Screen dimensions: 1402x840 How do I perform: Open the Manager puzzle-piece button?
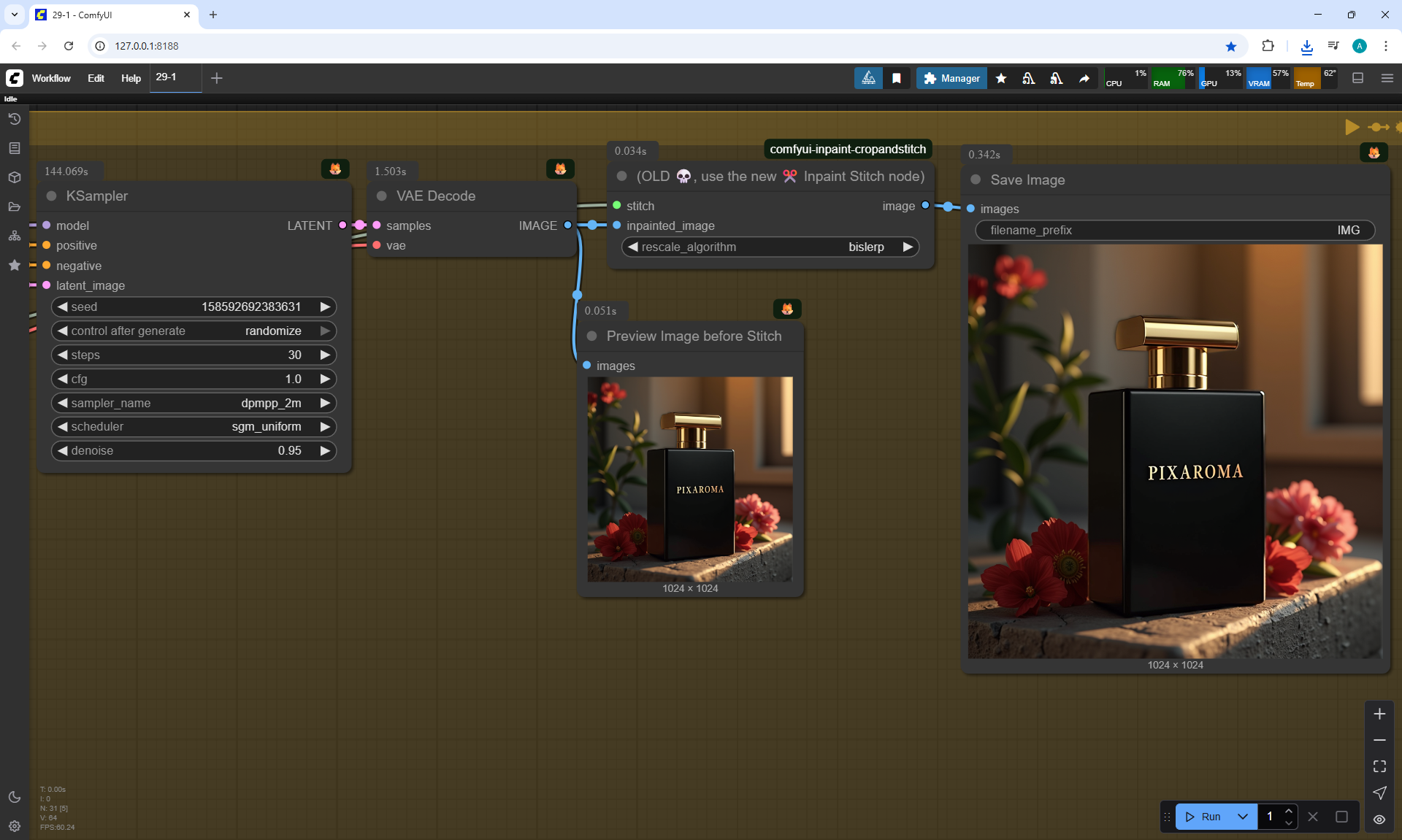tap(951, 78)
